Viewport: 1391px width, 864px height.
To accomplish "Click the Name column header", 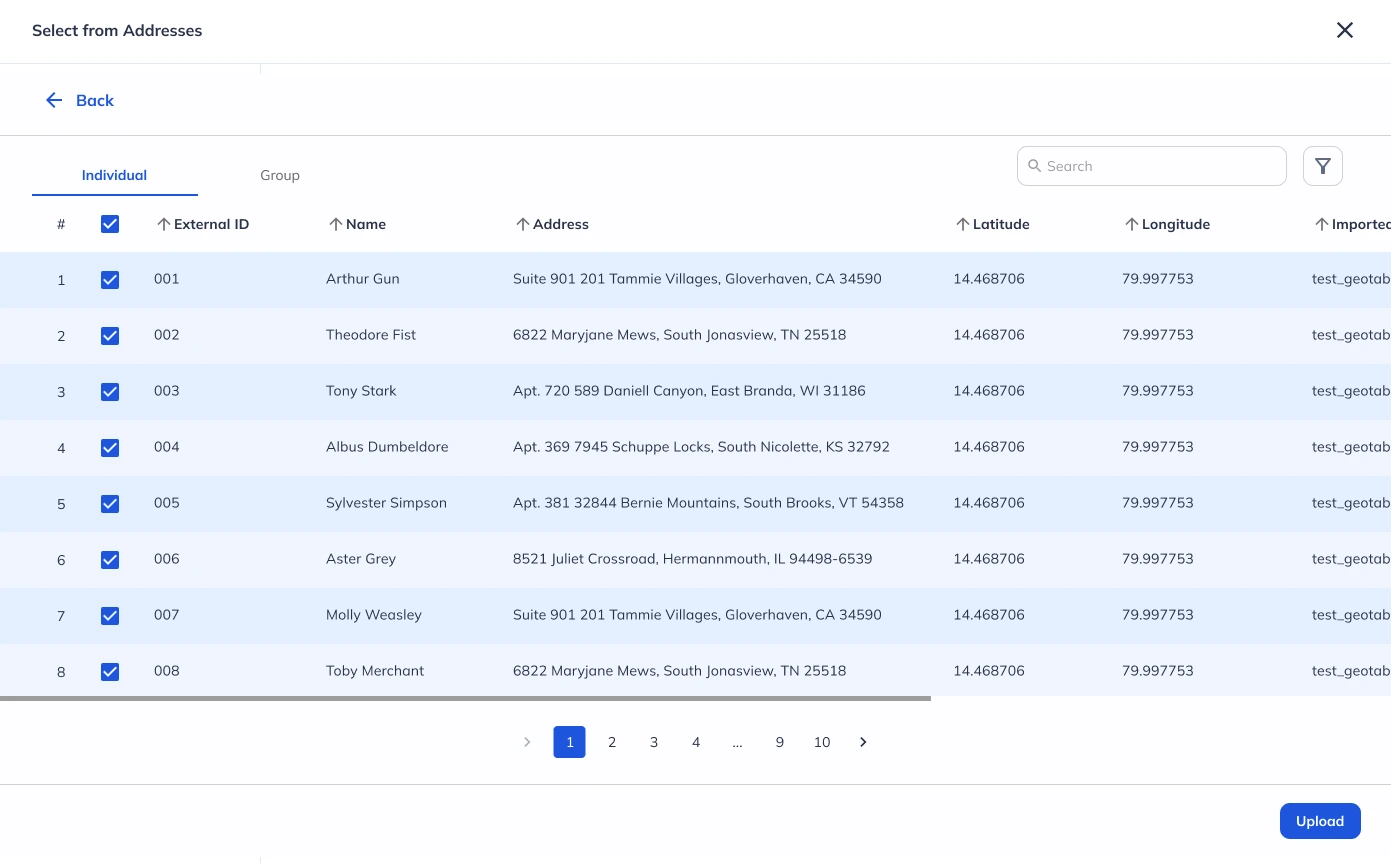I will (x=366, y=224).
